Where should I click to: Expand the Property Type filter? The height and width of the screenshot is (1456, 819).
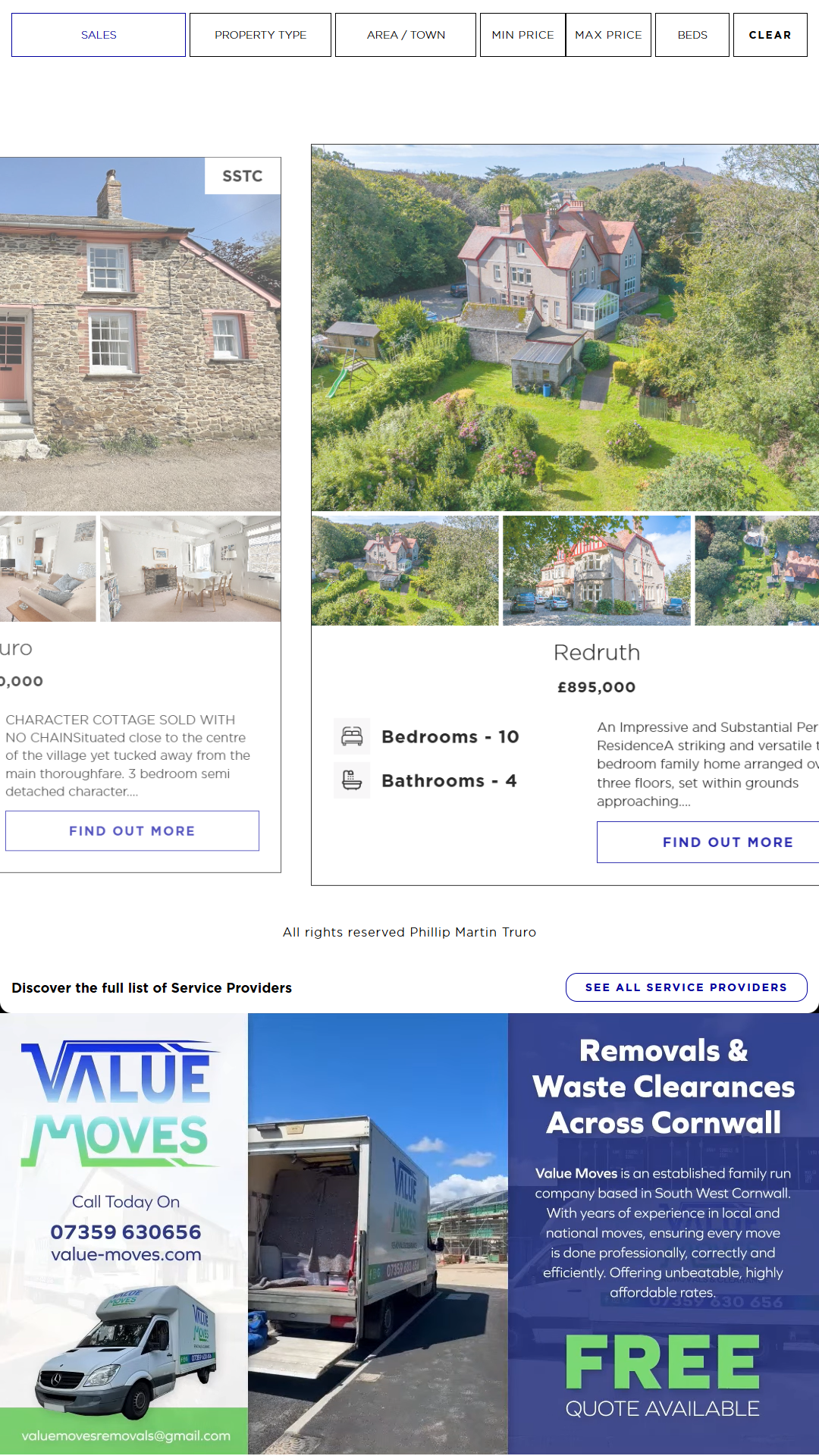pos(260,35)
